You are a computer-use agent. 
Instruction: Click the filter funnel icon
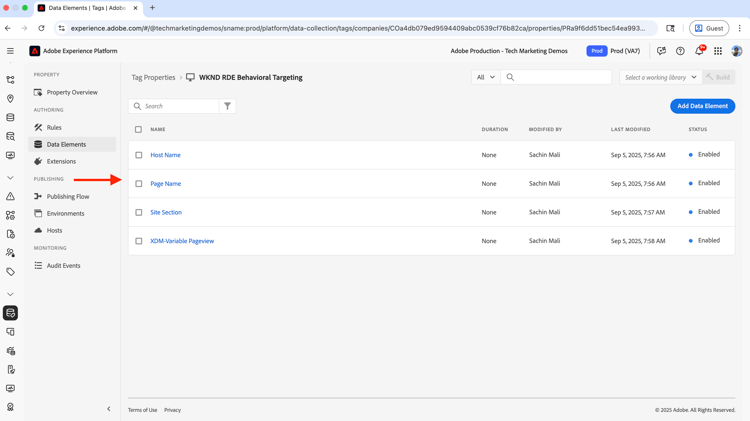coord(227,106)
